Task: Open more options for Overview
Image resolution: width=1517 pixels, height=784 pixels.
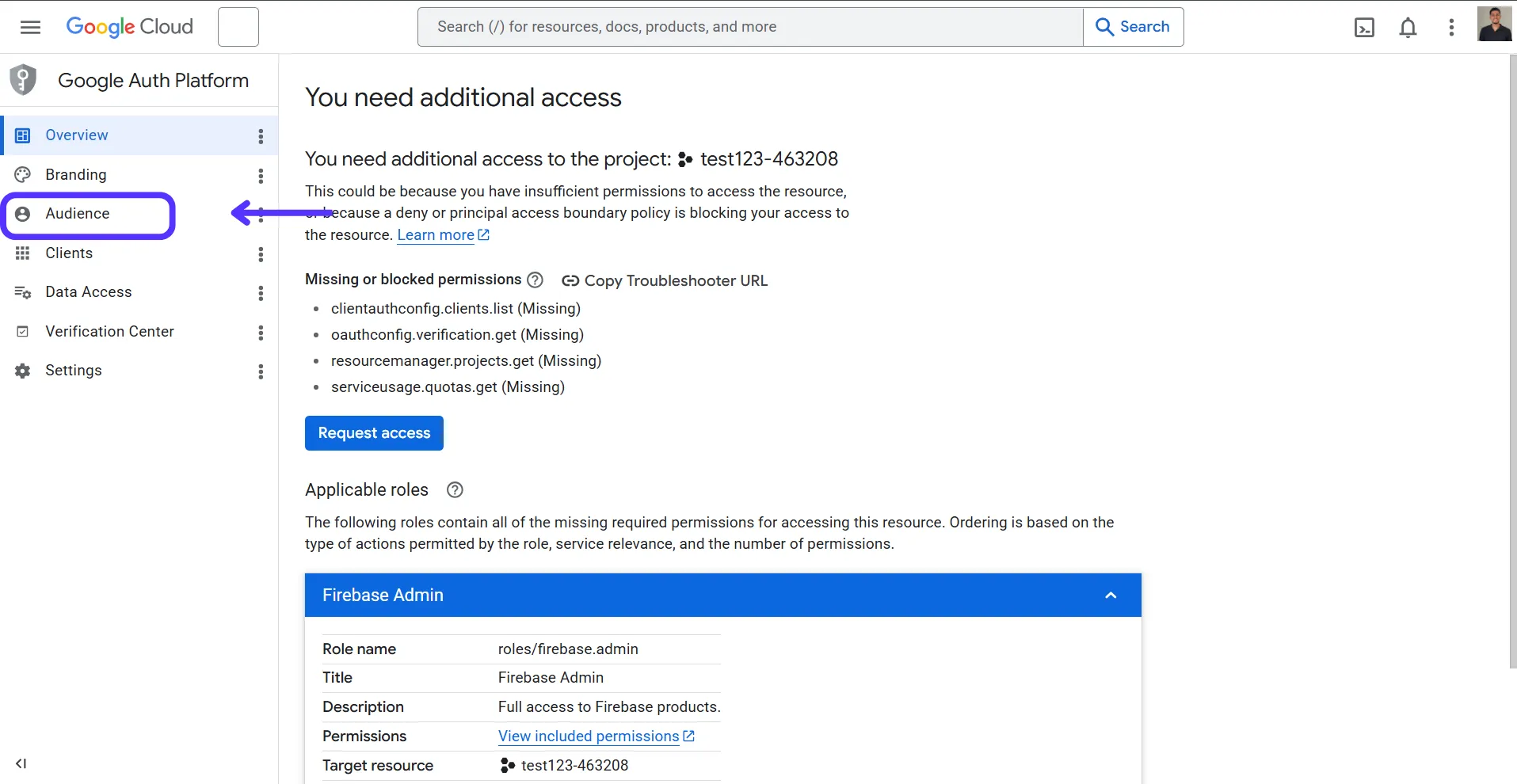Action: point(261,136)
